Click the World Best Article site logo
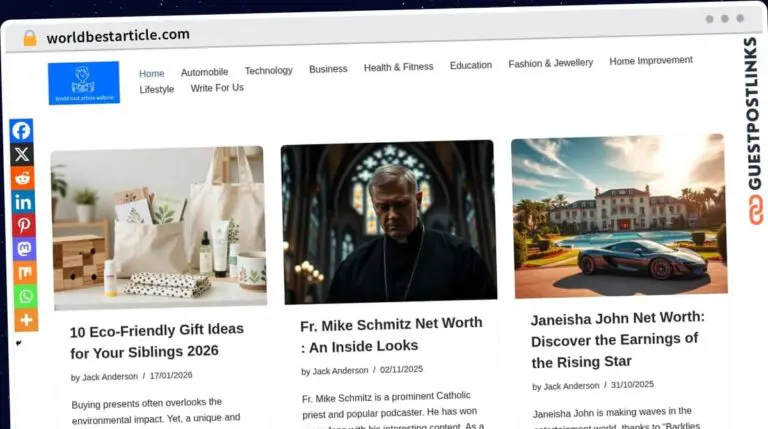The image size is (768, 429). (x=83, y=83)
